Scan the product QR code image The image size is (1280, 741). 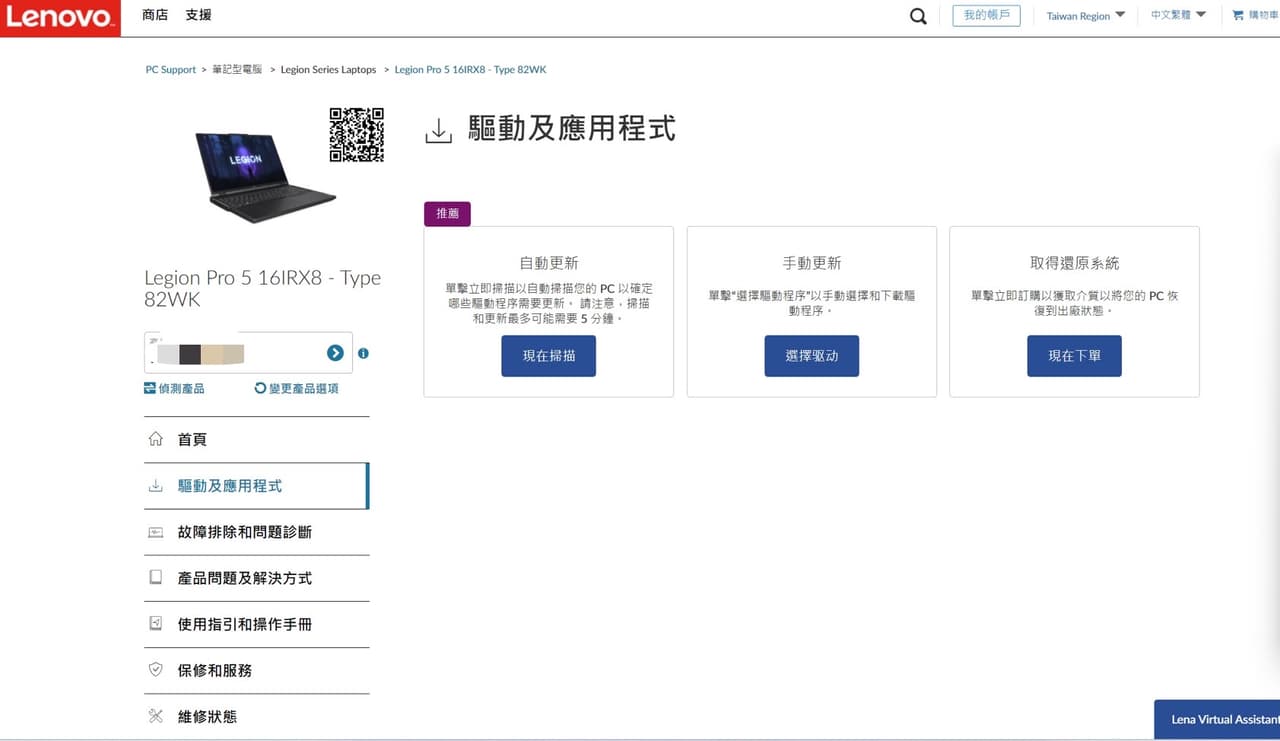point(357,135)
